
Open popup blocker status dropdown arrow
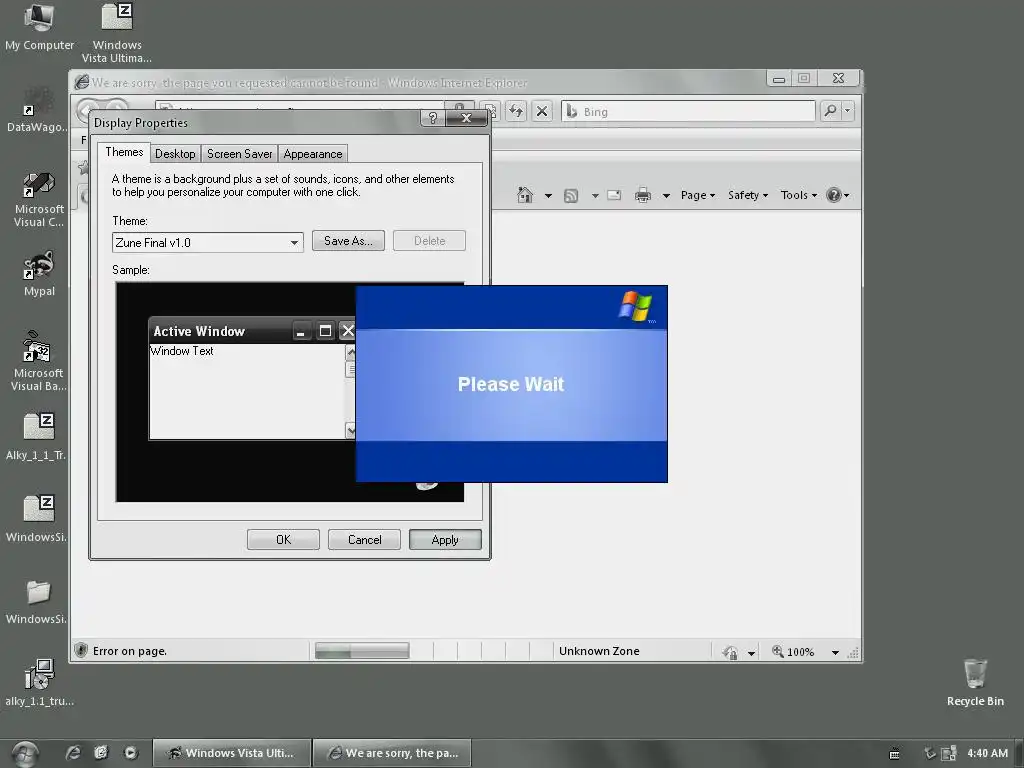click(x=751, y=652)
